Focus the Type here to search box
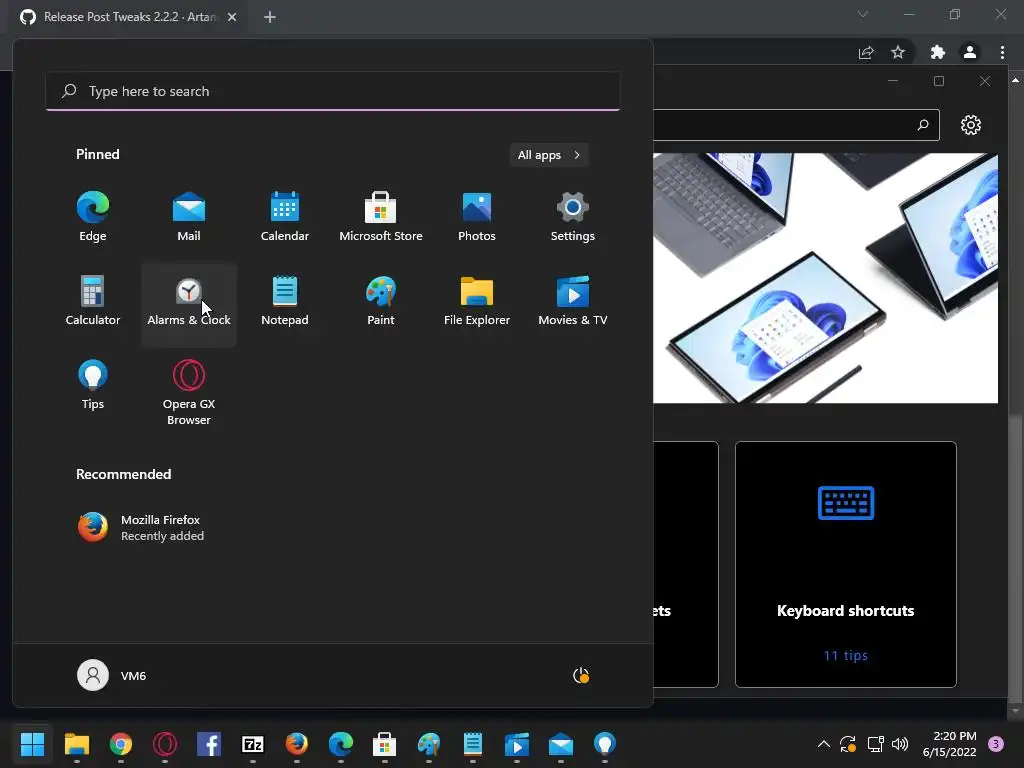The image size is (1024, 768). click(x=333, y=91)
